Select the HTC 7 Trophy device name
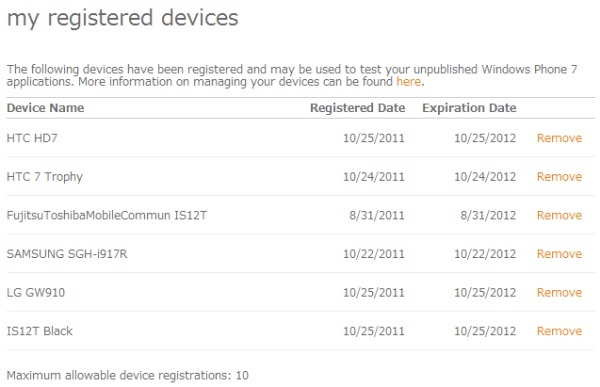The height and width of the screenshot is (387, 600). 45,177
